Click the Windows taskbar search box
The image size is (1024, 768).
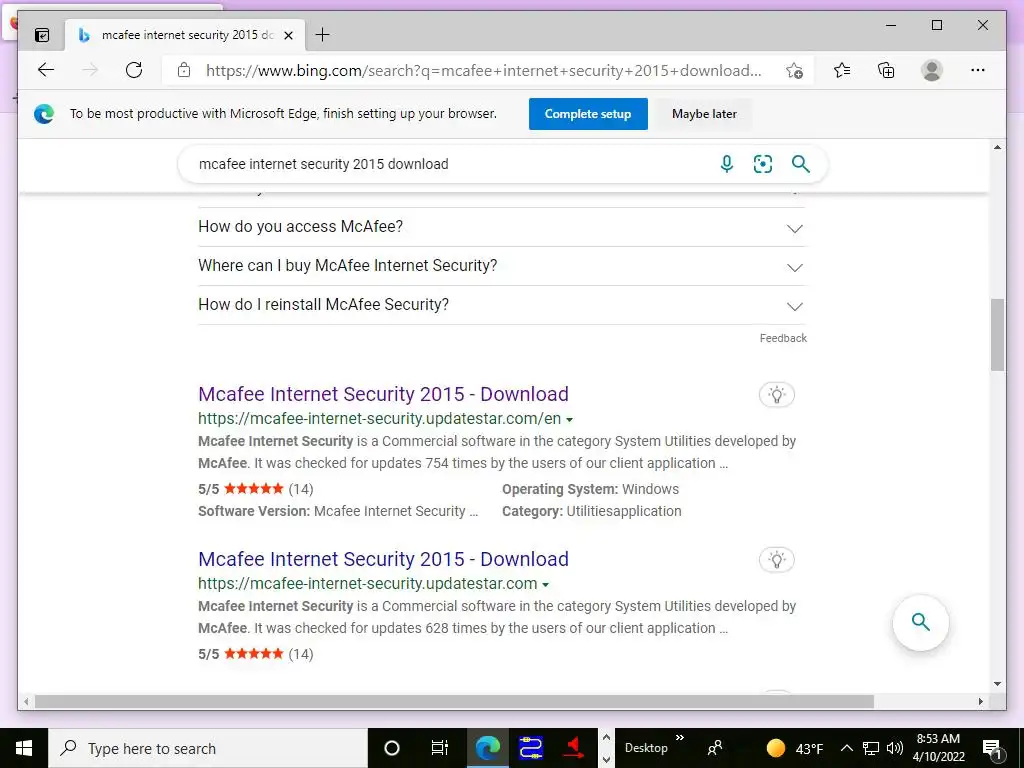[x=208, y=748]
